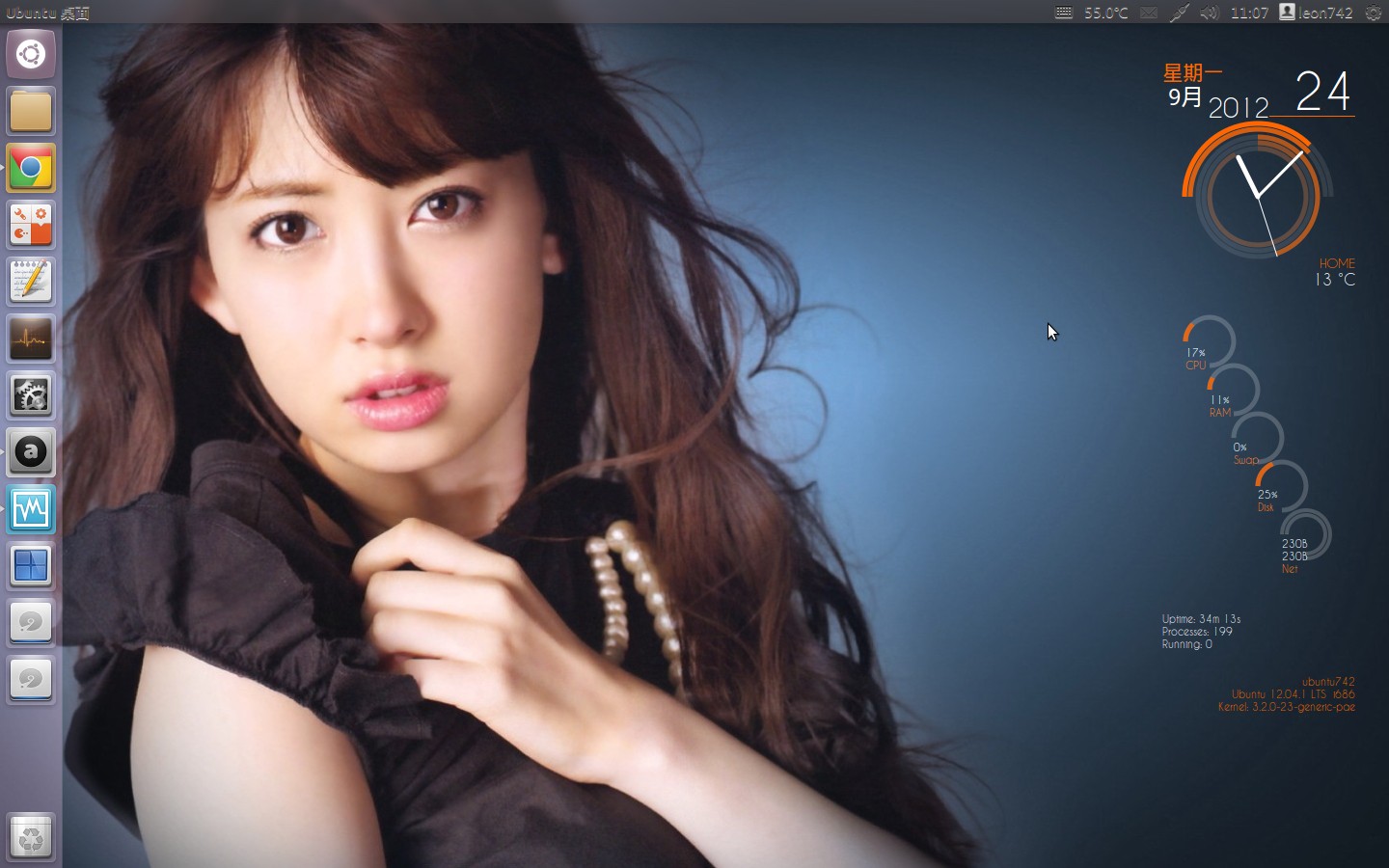The width and height of the screenshot is (1389, 868).
Task: Open the sound volume indicator
Action: click(x=1210, y=13)
